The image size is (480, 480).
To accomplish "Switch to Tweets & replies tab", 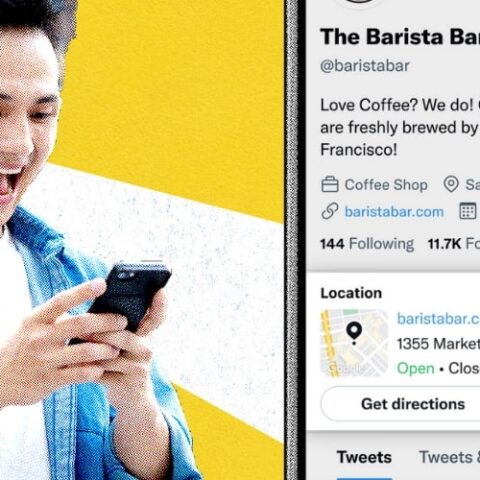I will pos(449,457).
